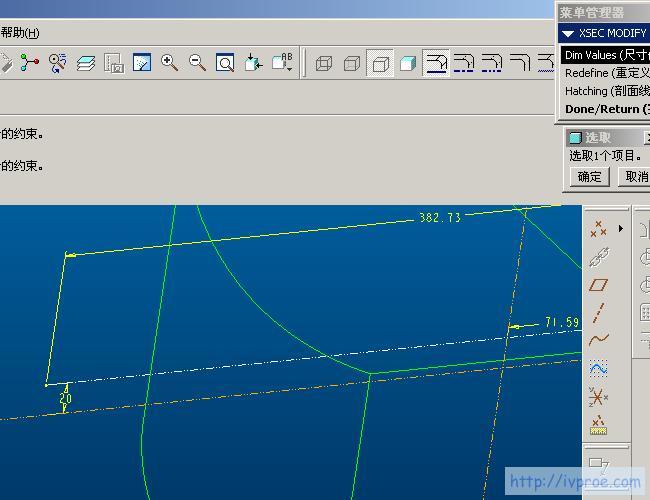Open the saved view list dropdown
The height and width of the screenshot is (500, 650).
click(x=283, y=63)
